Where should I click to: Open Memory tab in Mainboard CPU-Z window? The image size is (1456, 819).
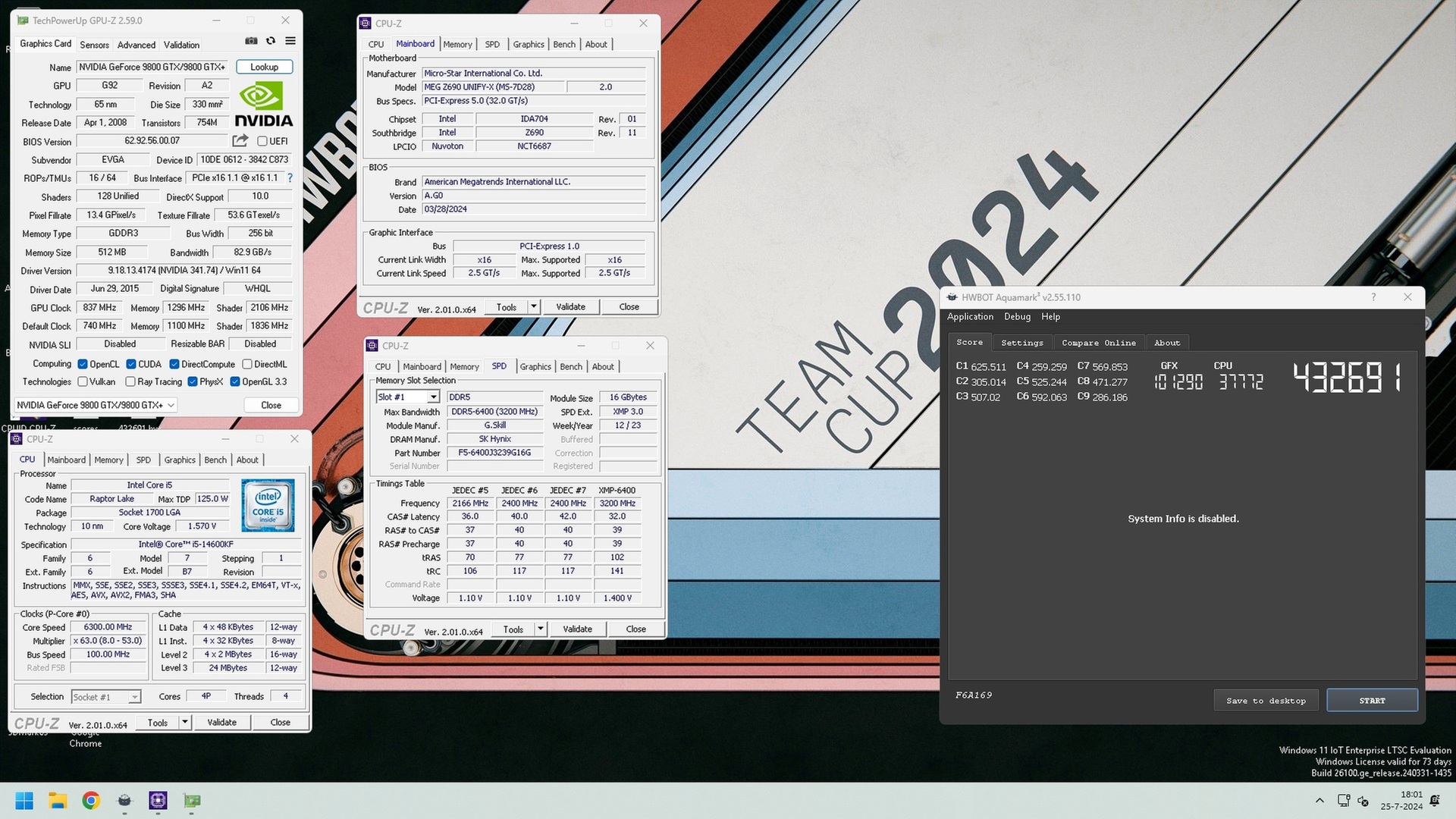point(457,45)
